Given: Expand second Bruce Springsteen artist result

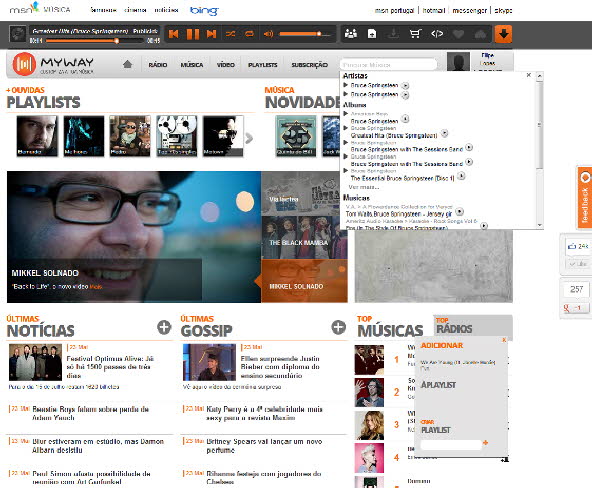Looking at the screenshot, I should click(x=345, y=94).
